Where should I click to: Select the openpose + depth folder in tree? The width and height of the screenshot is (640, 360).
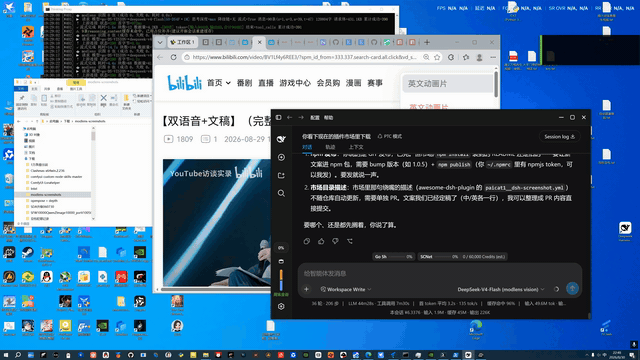pyautogui.click(x=44, y=201)
